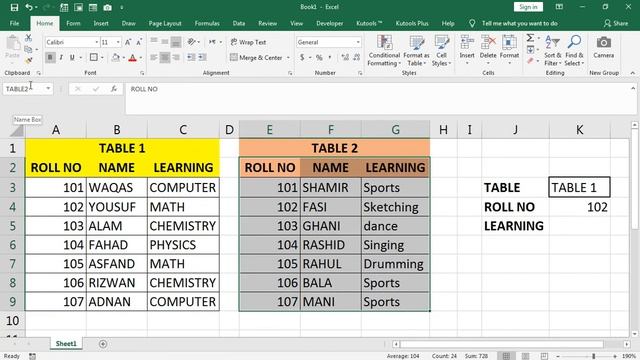Click the Copy icon in Clipboard group
The width and height of the screenshot is (640, 360).
click(x=28, y=49)
